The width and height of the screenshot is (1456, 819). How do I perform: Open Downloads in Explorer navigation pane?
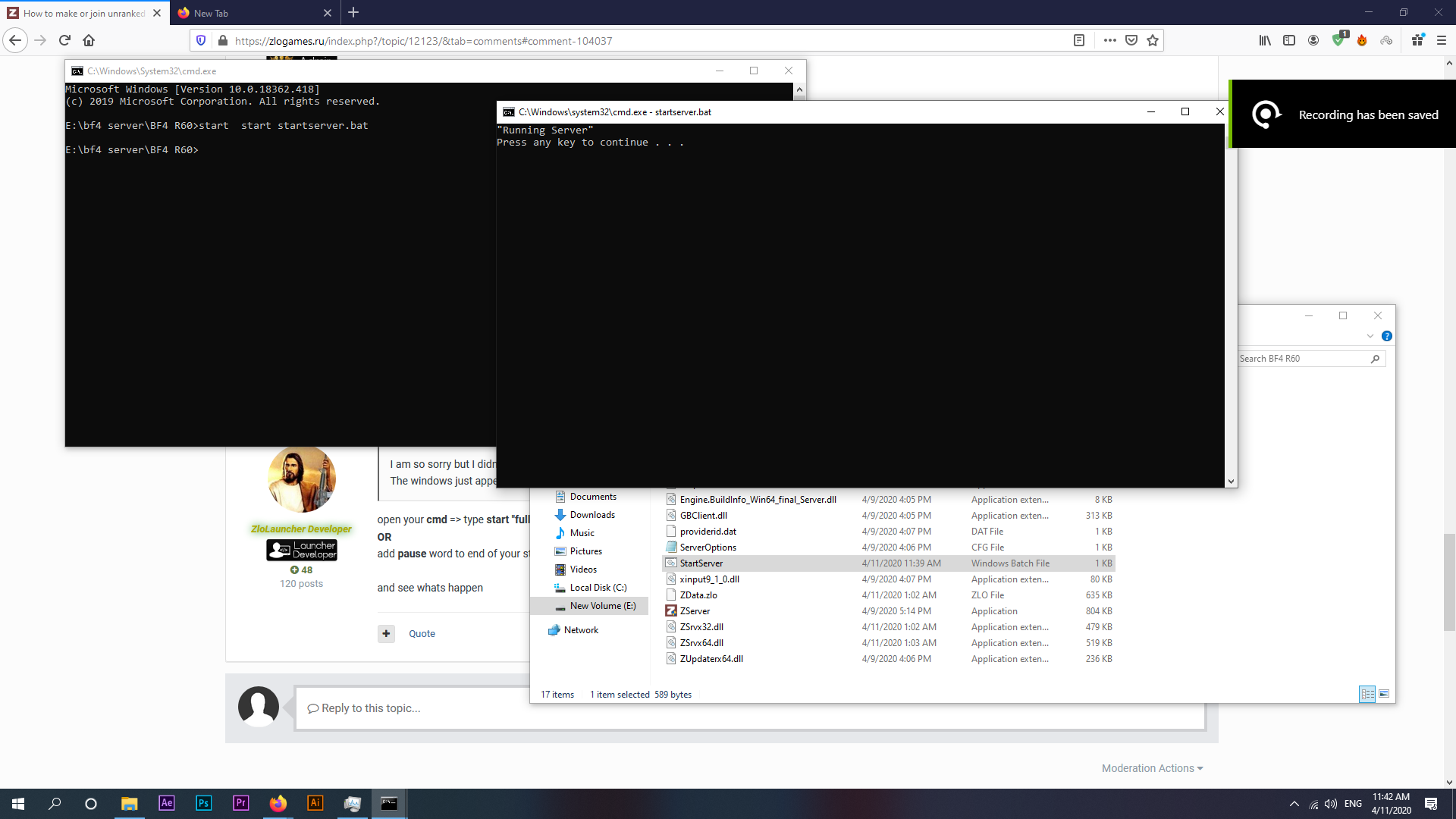[591, 515]
